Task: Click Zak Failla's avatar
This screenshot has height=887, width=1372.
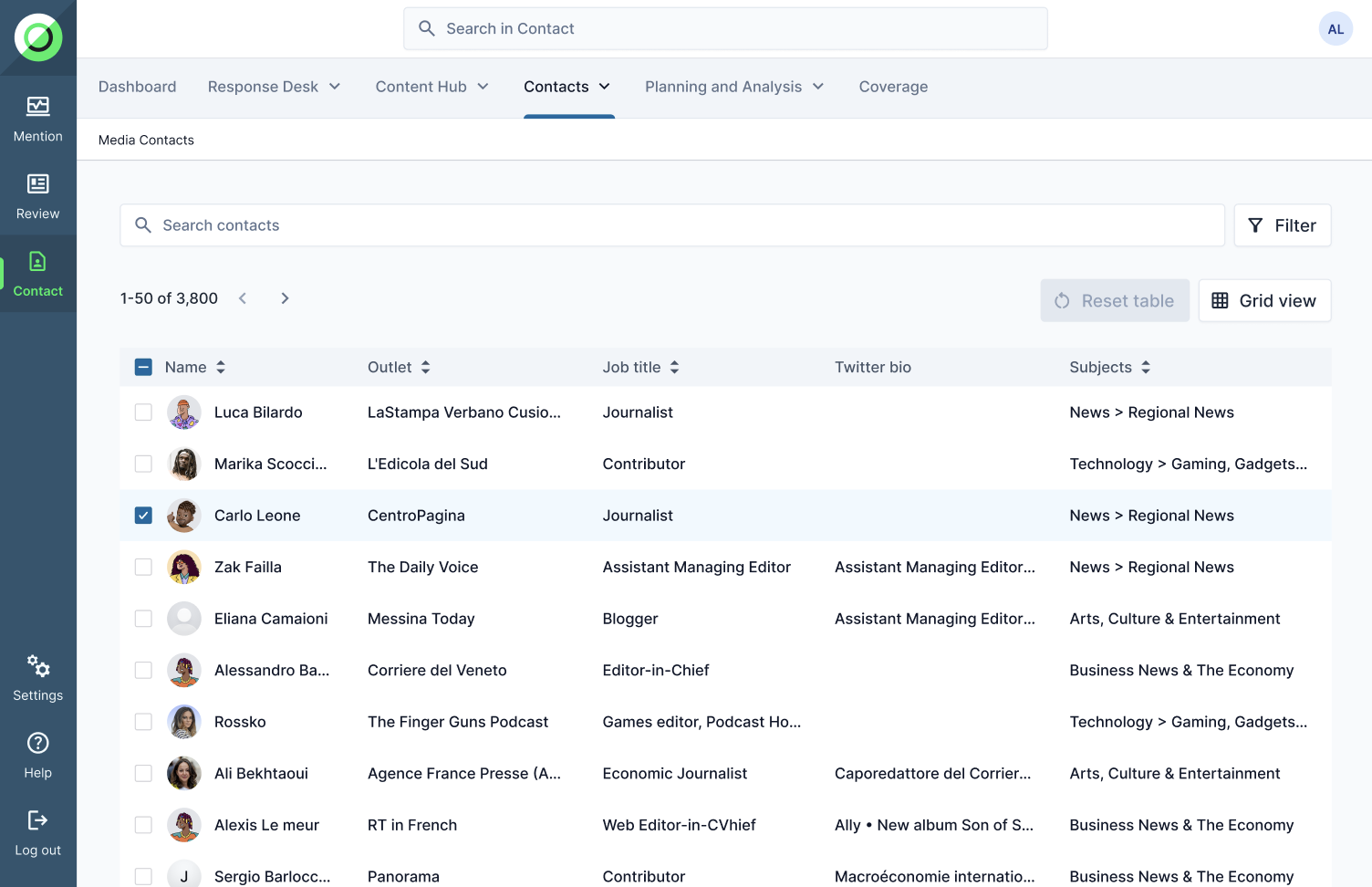Action: pos(184,567)
